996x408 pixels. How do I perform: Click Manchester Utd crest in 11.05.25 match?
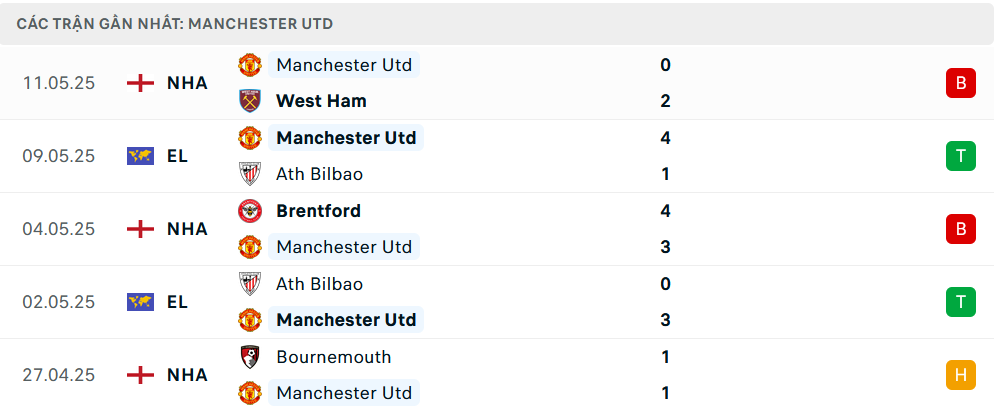tap(250, 65)
